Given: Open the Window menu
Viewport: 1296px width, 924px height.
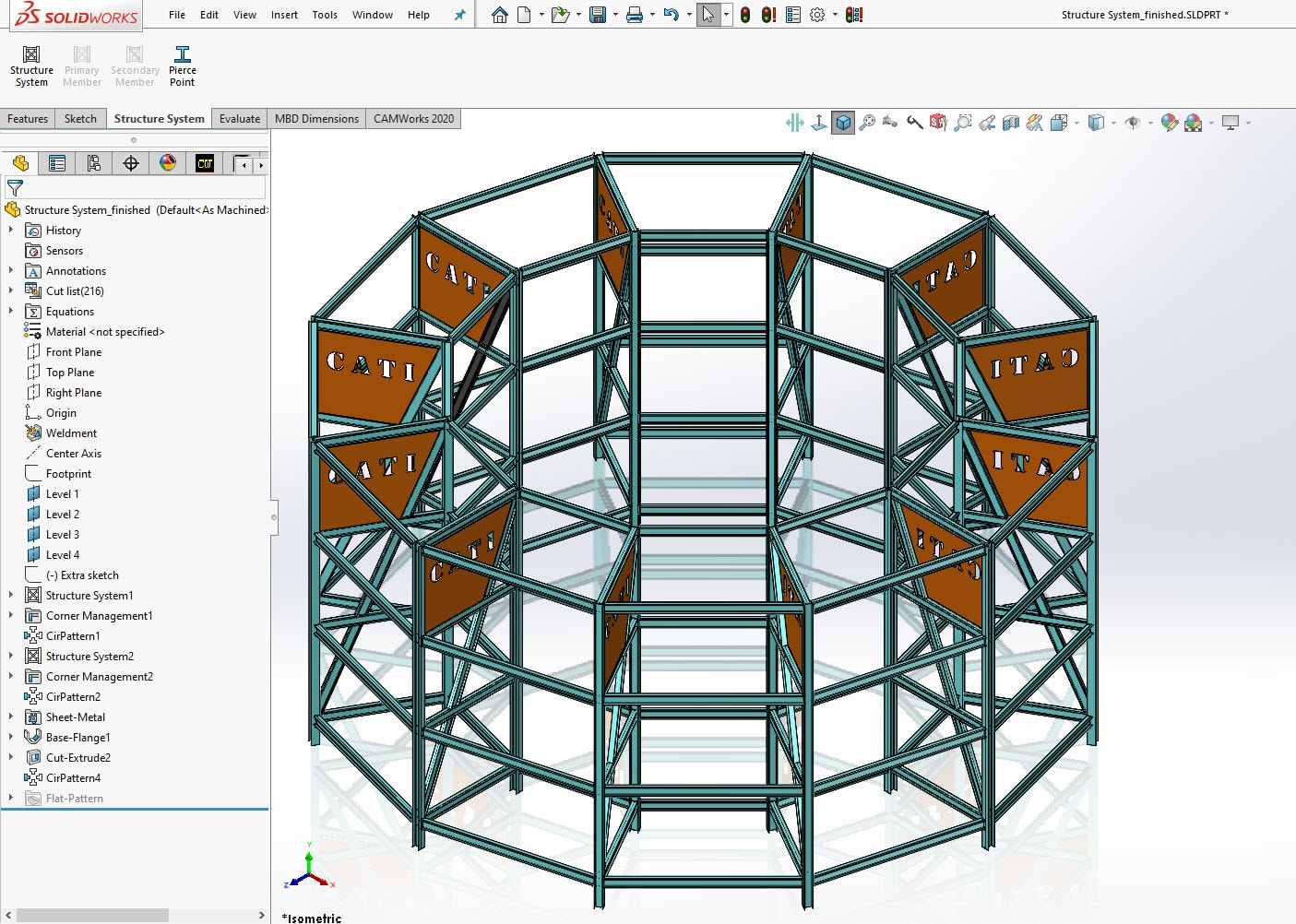Looking at the screenshot, I should 373,15.
